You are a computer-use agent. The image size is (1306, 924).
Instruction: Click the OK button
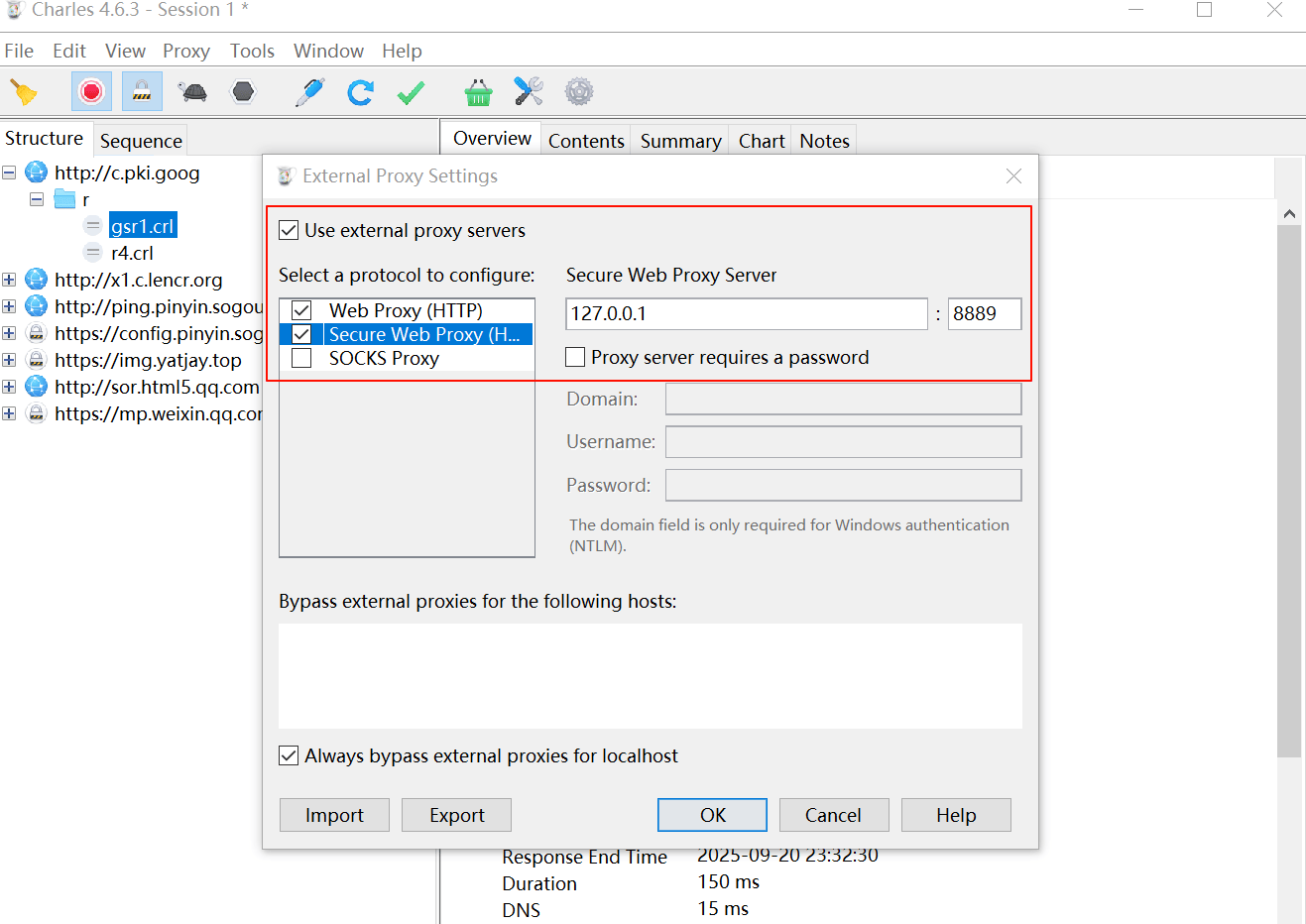coord(712,815)
